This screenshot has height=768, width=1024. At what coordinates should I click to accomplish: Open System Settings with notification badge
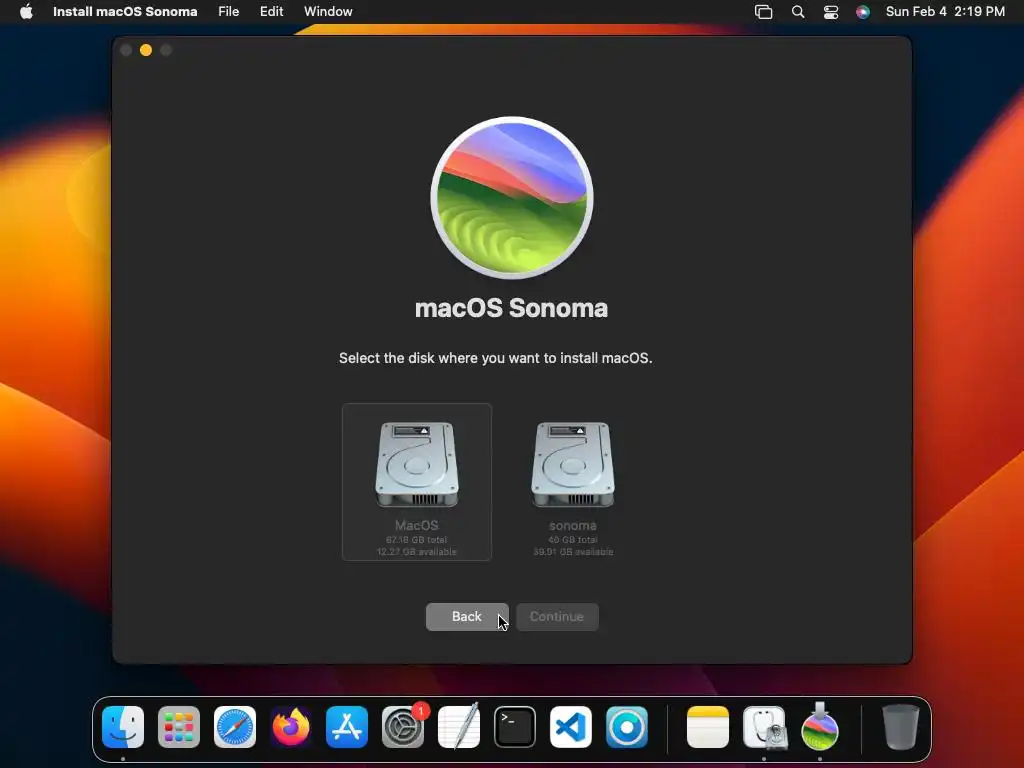pyautogui.click(x=403, y=727)
